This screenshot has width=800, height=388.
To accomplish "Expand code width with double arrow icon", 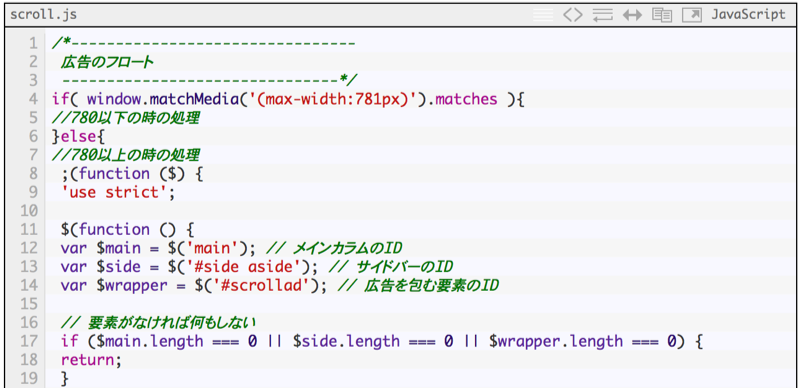I will pyautogui.click(x=632, y=15).
